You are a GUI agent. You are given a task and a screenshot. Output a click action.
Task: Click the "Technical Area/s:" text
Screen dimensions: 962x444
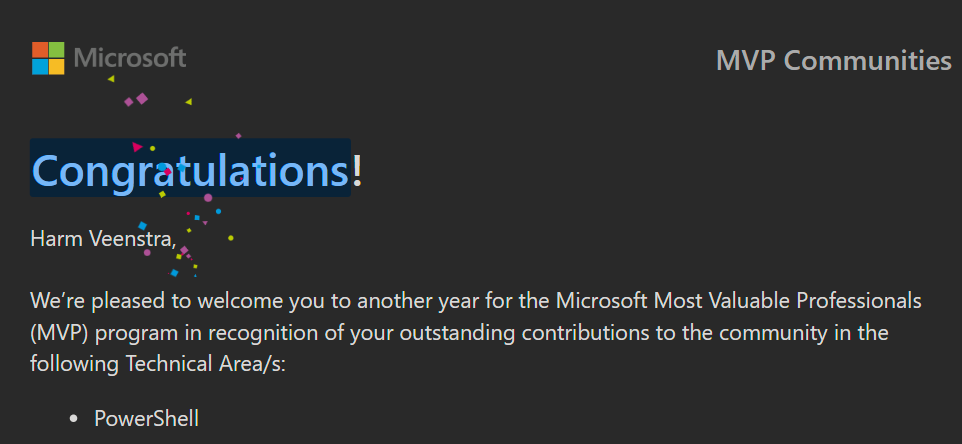pyautogui.click(x=206, y=363)
